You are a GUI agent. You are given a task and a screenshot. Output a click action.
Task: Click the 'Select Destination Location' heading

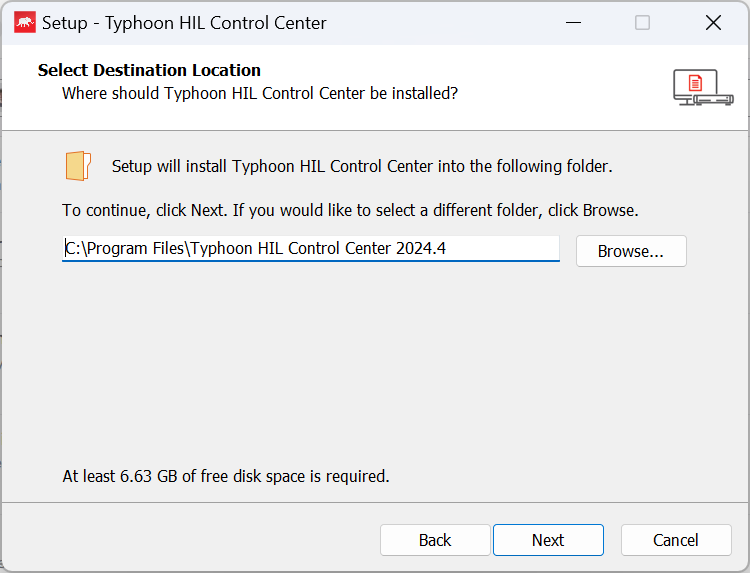(x=149, y=70)
